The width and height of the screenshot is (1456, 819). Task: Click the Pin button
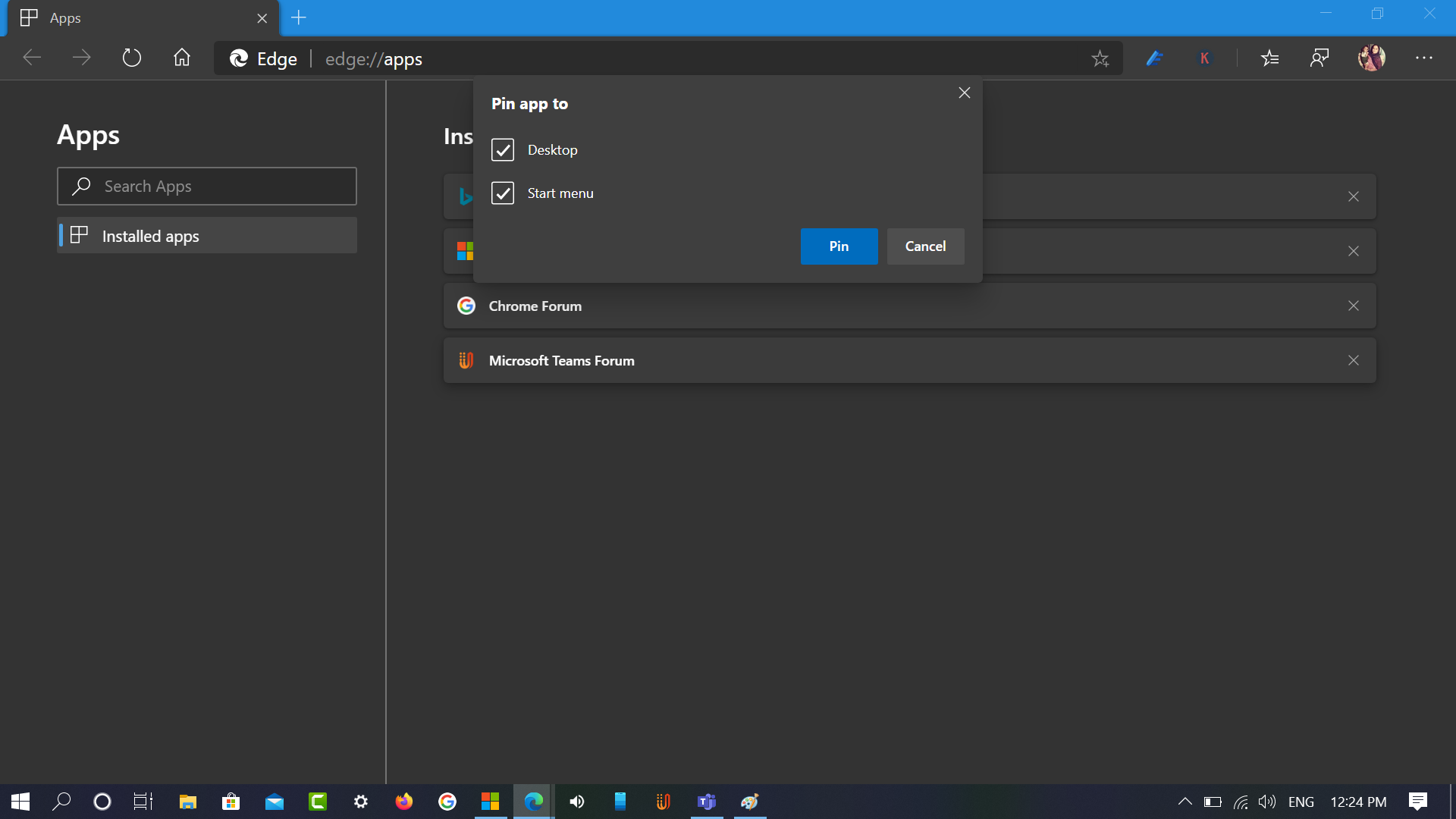(x=838, y=246)
